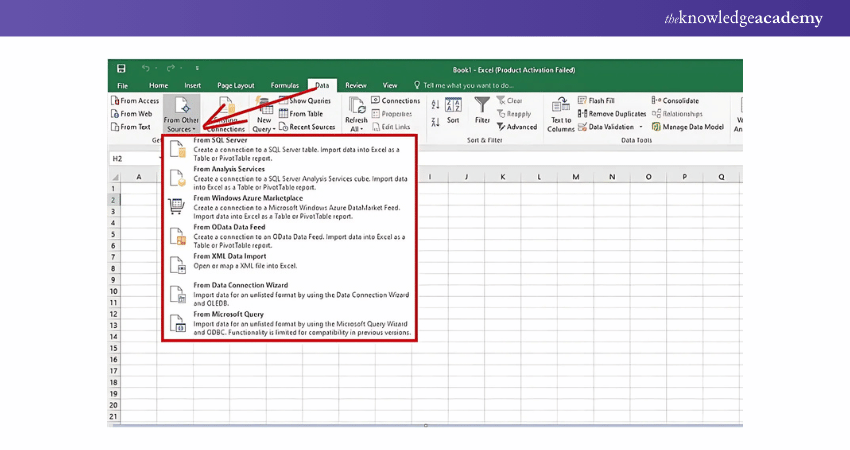Switch to the Formulas ribbon tab

284,86
